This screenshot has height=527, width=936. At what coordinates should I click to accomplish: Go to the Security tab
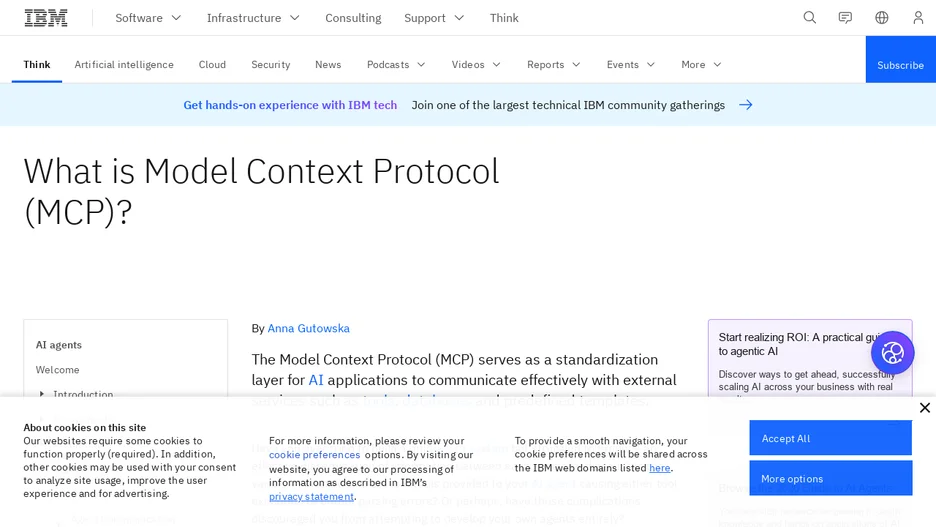[270, 64]
